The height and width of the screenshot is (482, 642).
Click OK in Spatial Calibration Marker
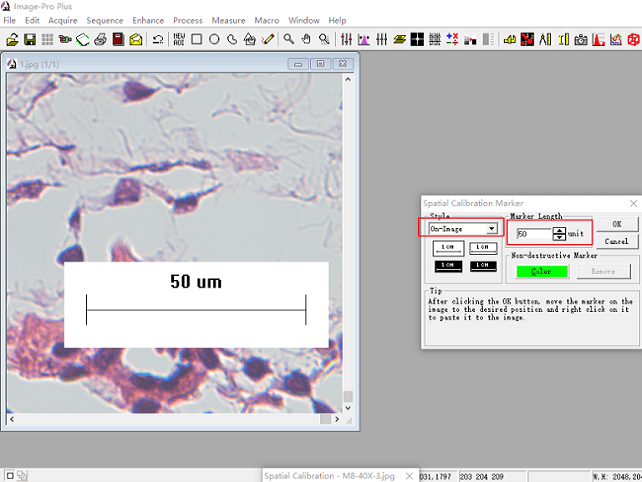pos(617,224)
